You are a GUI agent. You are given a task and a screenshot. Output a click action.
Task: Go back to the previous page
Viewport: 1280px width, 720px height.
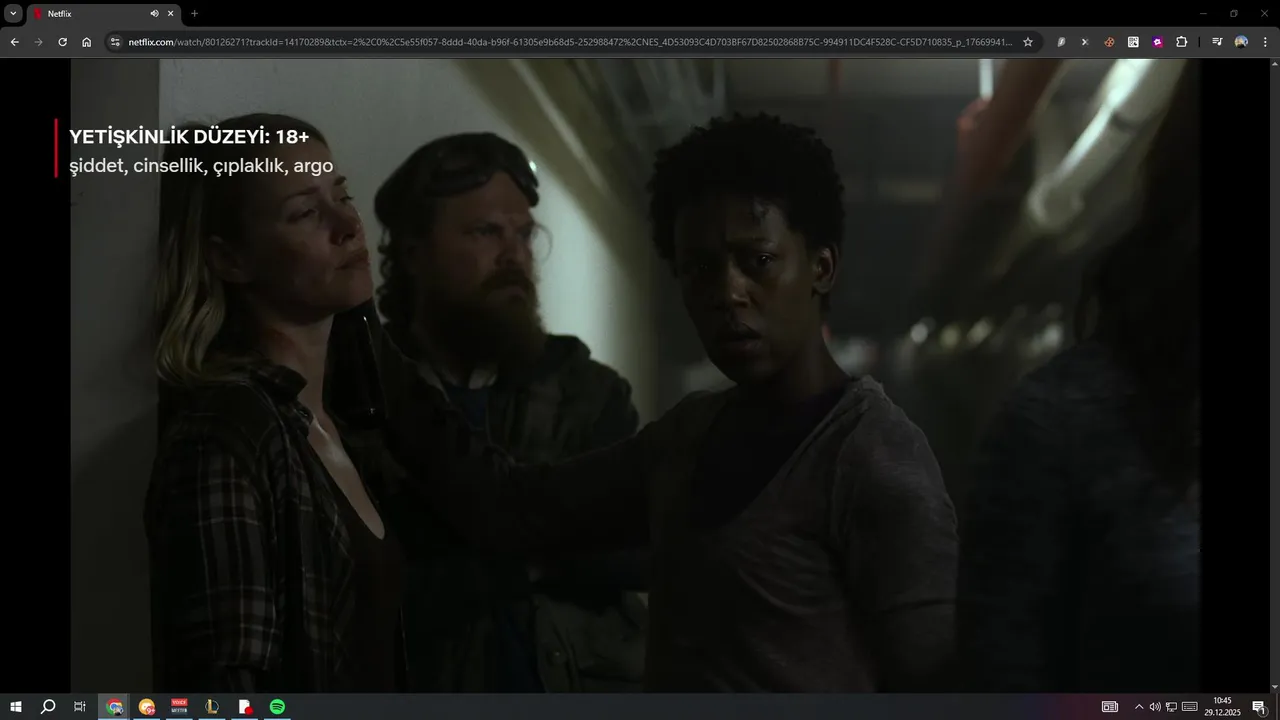[14, 42]
